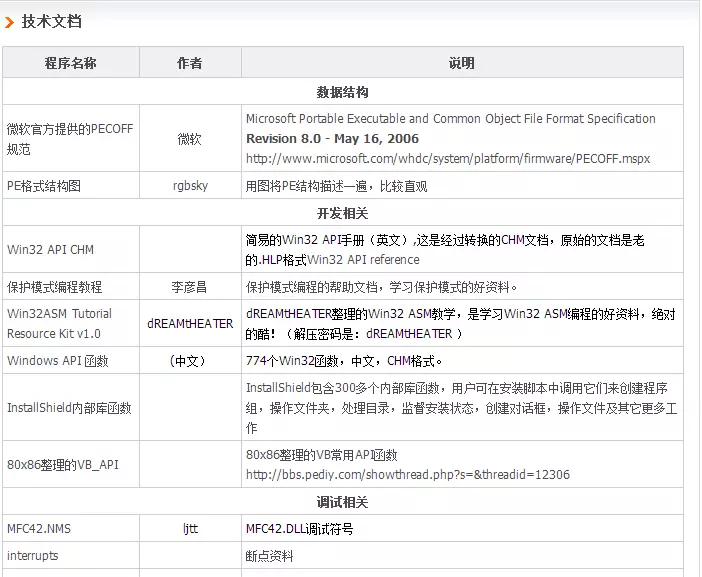
Task: Click the orange arrow beside 技术文档
Action: (9, 22)
